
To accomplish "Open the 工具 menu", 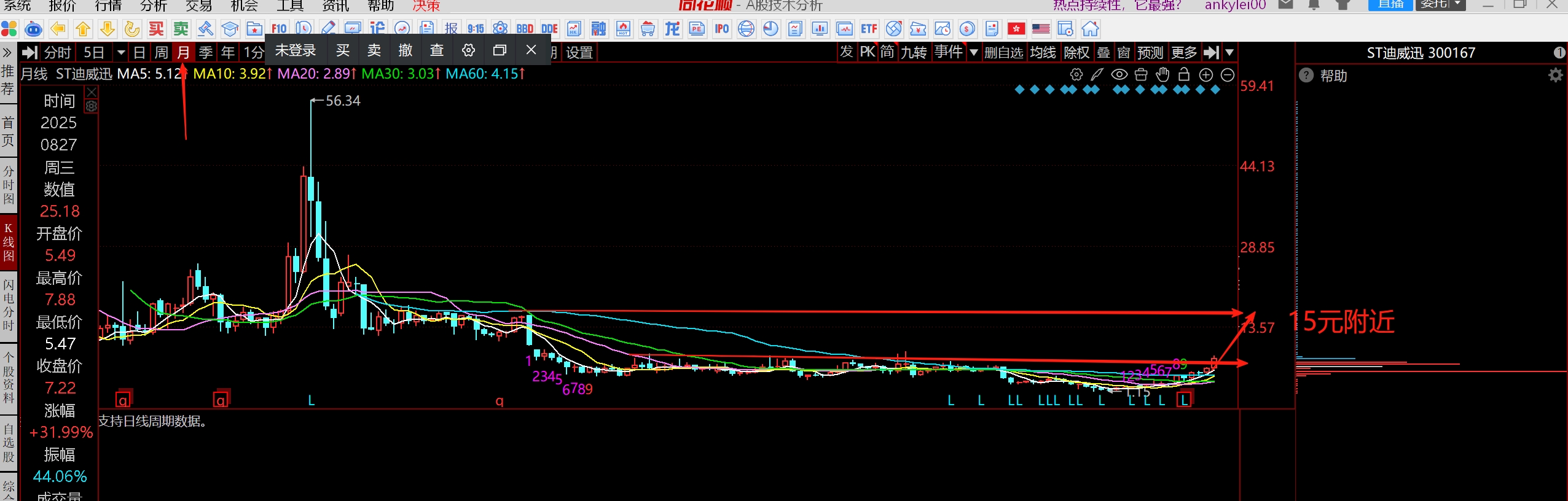I will 290,5.
